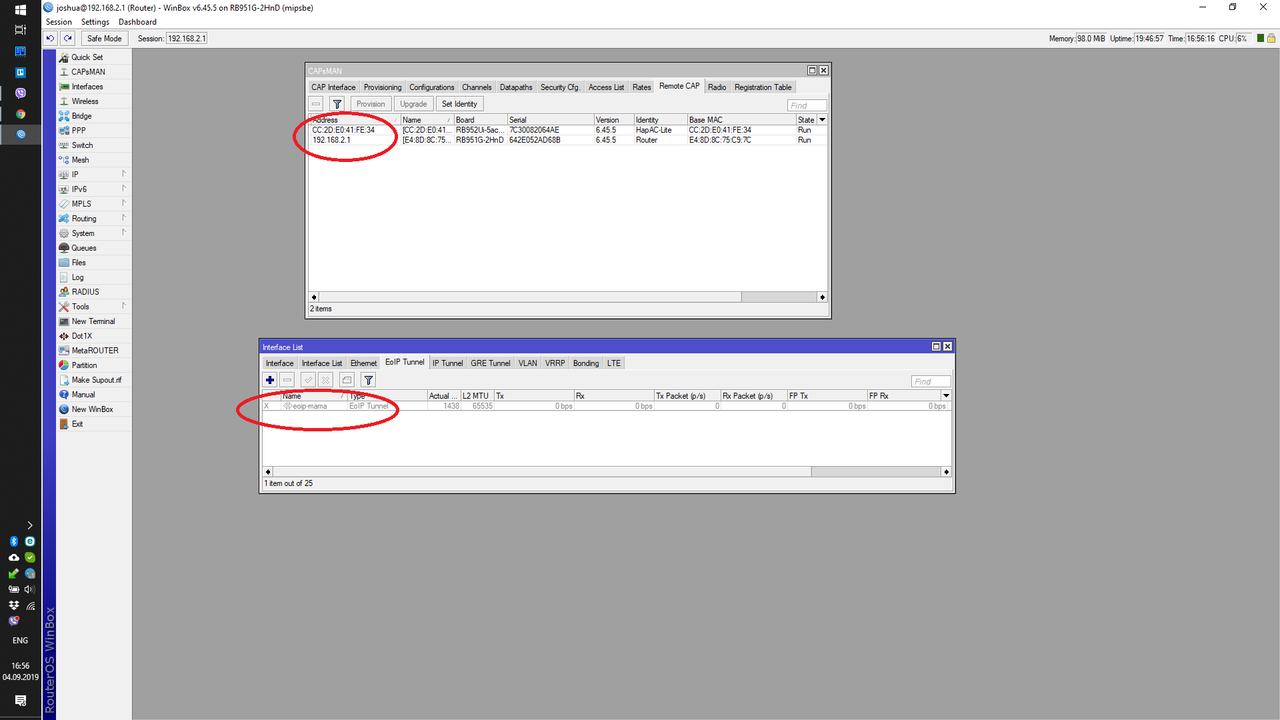Click the Disable X in the Interface List toolbar
This screenshot has height=720, width=1280.
click(325, 380)
